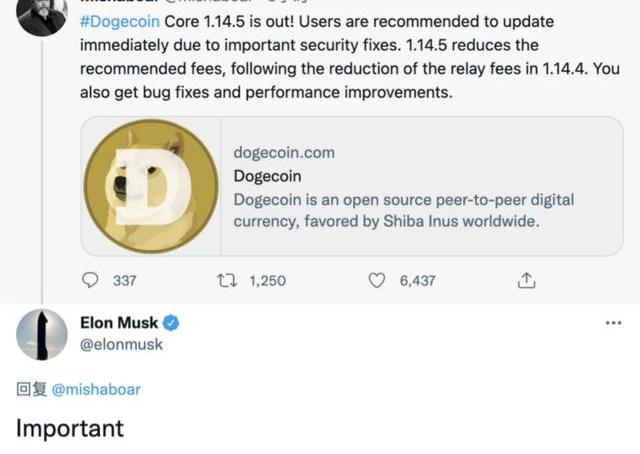Image resolution: width=640 pixels, height=454 pixels.
Task: Like the tweet with heart icon
Action: pos(377,281)
